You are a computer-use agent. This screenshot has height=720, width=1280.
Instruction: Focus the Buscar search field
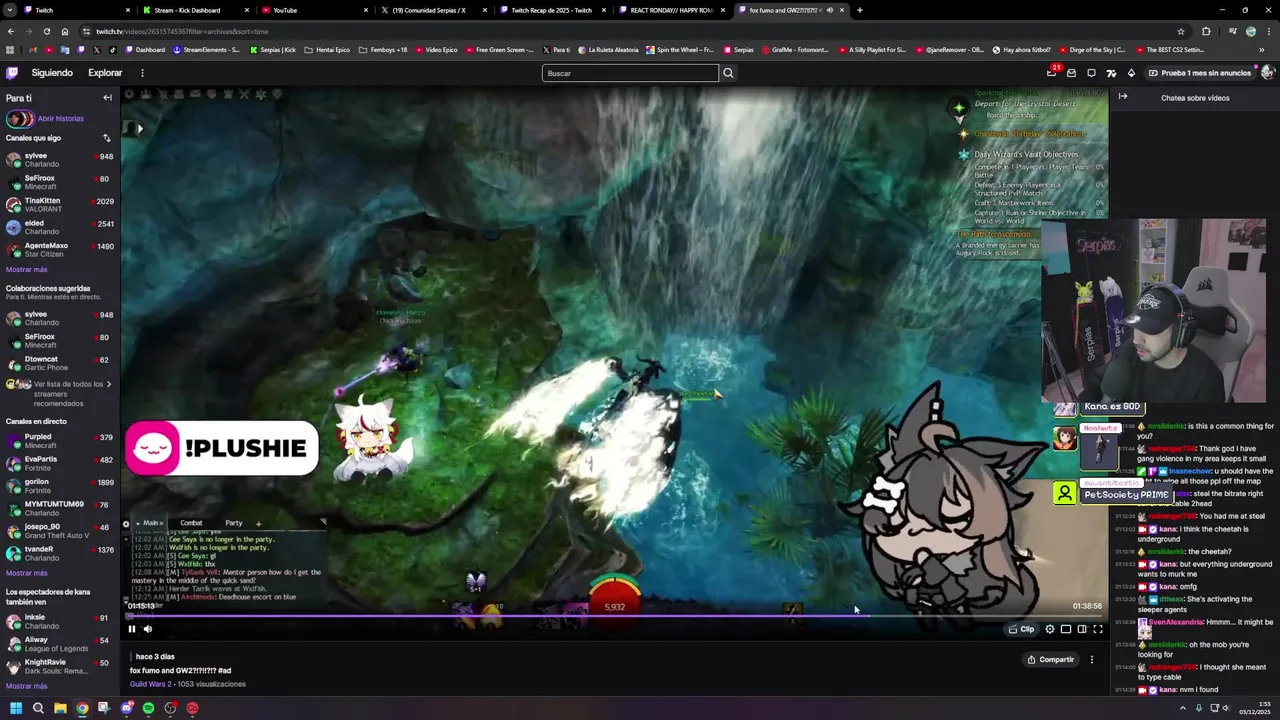coord(630,73)
